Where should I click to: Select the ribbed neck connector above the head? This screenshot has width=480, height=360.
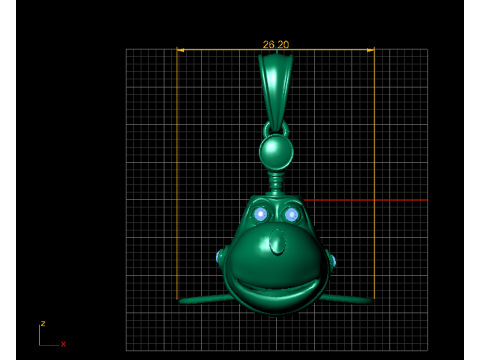276,182
